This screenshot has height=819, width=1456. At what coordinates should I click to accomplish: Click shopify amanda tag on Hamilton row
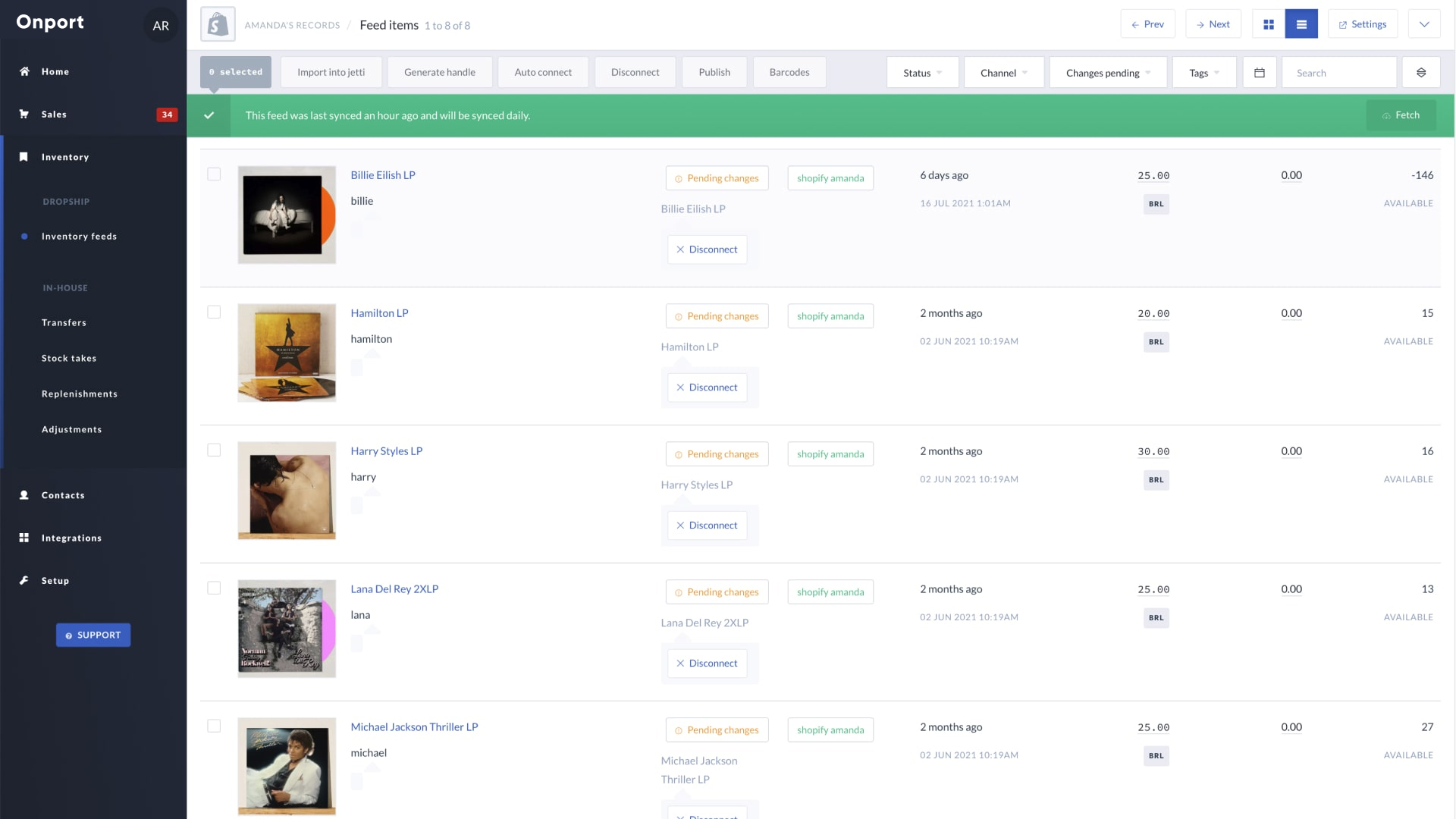point(830,316)
